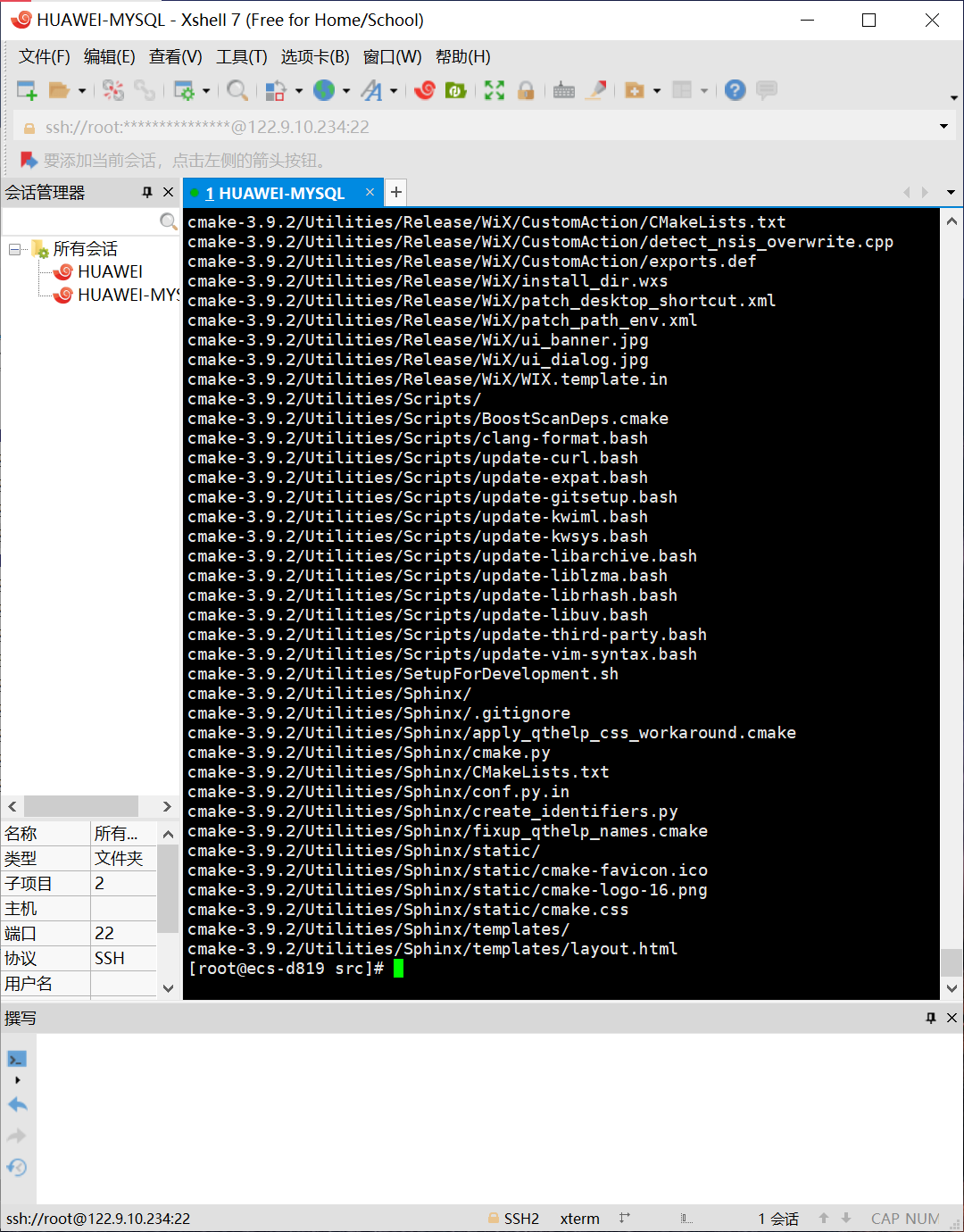This screenshot has width=964, height=1232.
Task: Click the session tree's right scroll arrow
Action: 167,806
